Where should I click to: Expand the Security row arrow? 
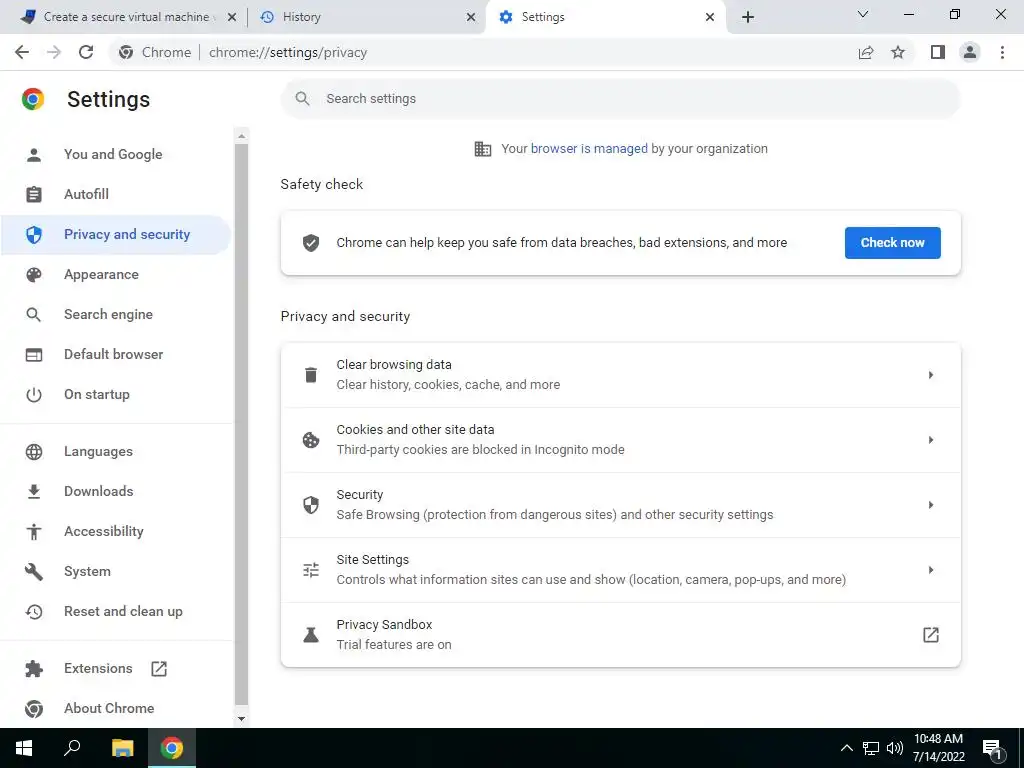tap(931, 505)
